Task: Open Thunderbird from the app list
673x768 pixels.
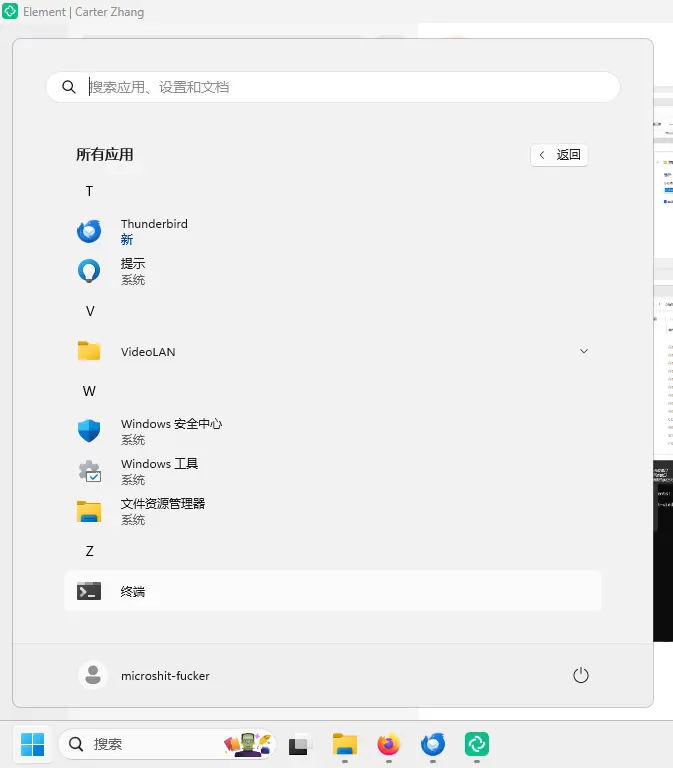Action: pyautogui.click(x=333, y=232)
